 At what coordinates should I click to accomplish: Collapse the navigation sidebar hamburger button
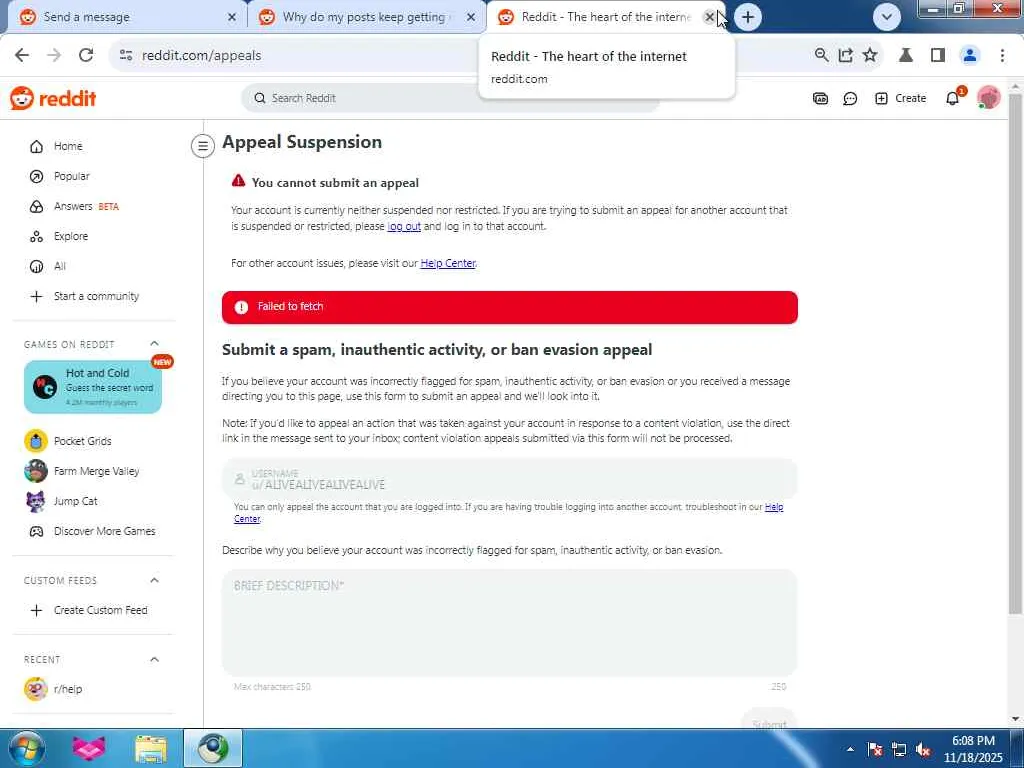(202, 146)
